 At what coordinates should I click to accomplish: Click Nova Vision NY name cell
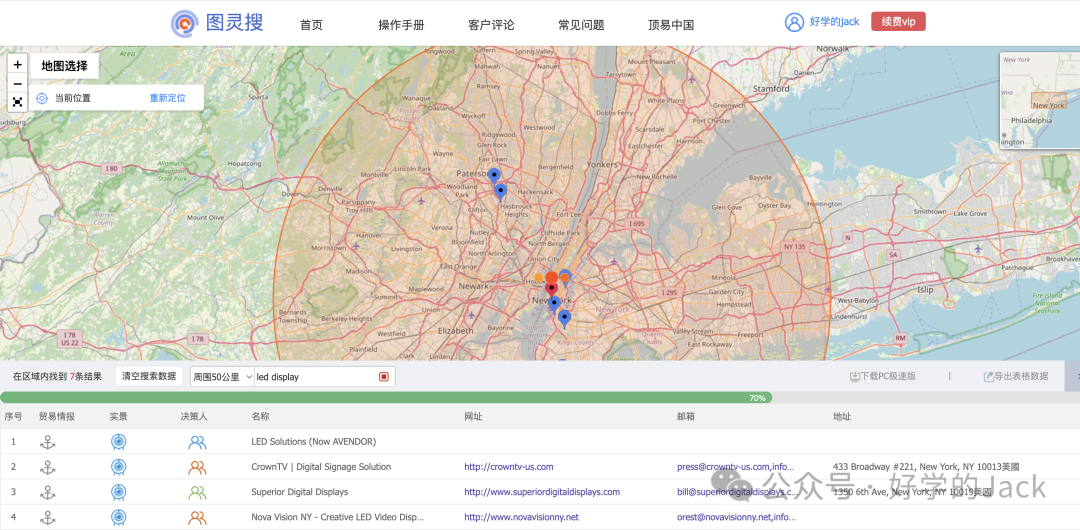338,517
